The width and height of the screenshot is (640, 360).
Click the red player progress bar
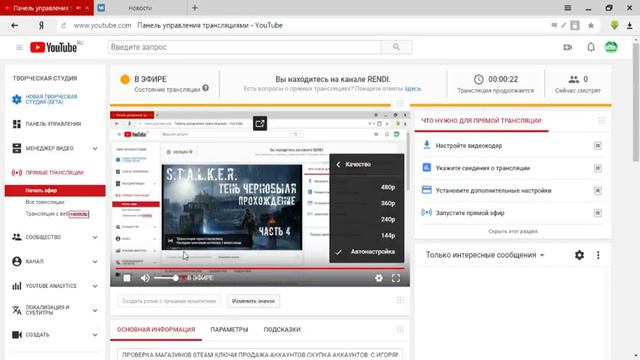260,269
